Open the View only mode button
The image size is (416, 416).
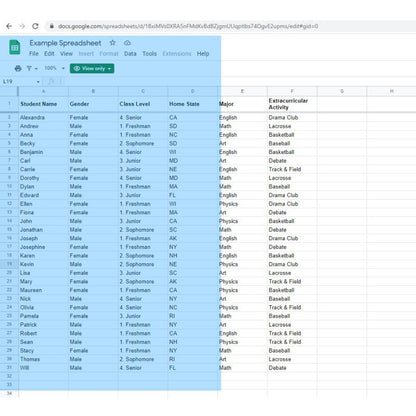[92, 68]
